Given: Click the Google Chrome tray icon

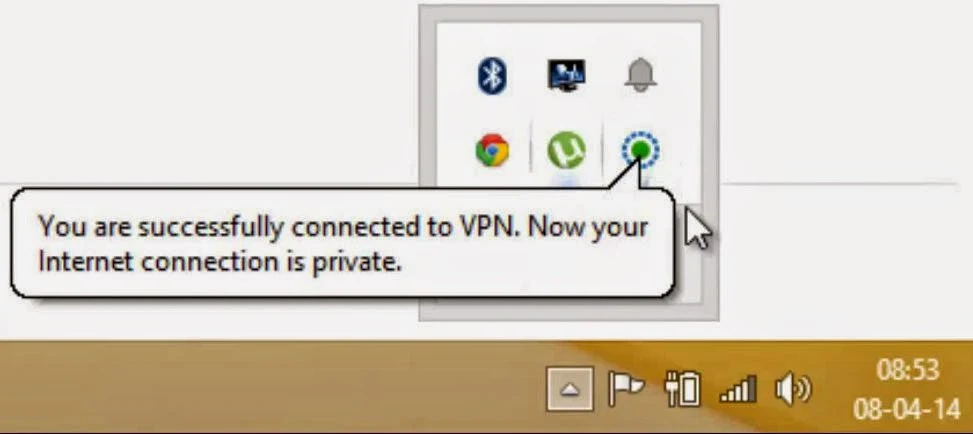Looking at the screenshot, I should pyautogui.click(x=492, y=150).
